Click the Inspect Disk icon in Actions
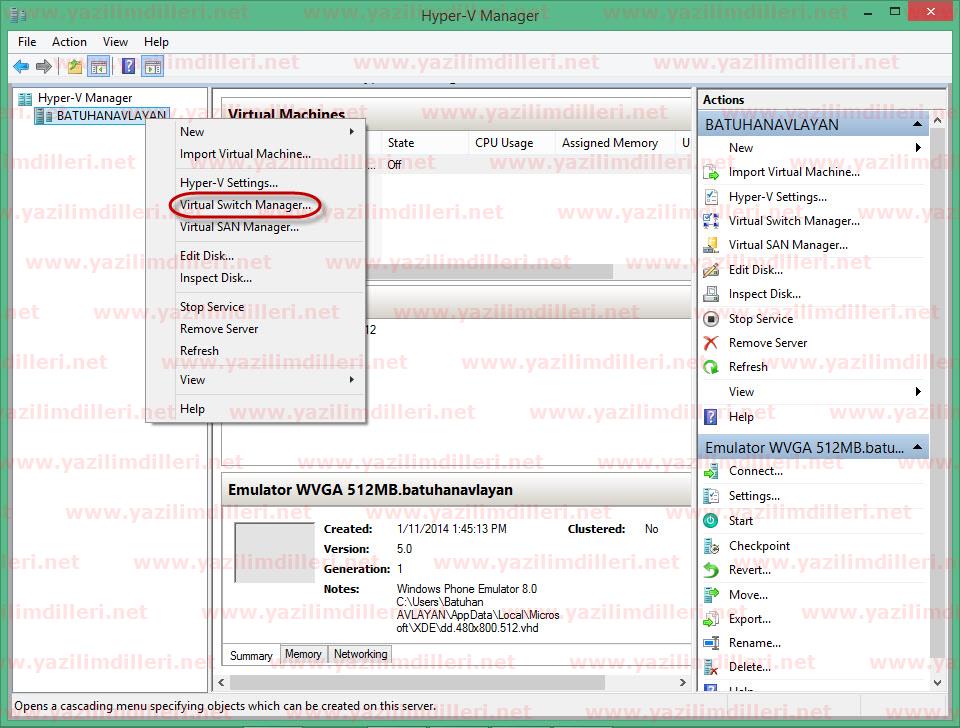960x728 pixels. click(711, 295)
